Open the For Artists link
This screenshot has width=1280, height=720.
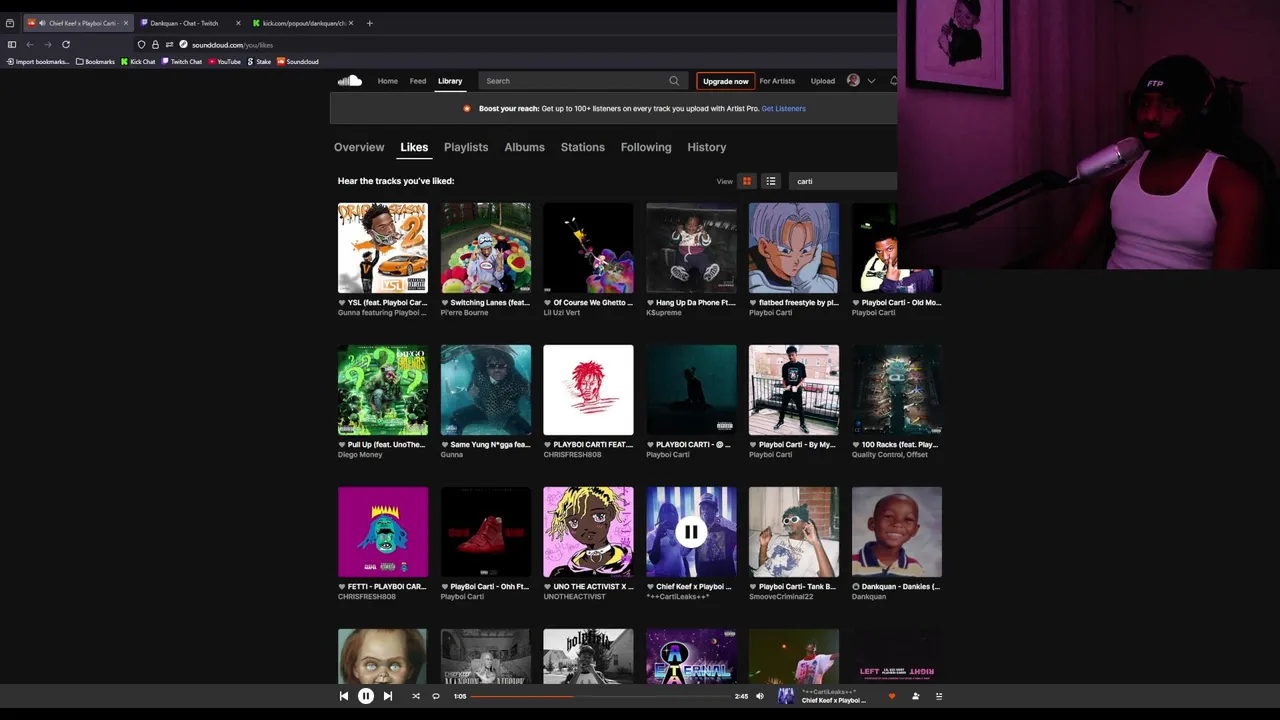pyautogui.click(x=777, y=81)
